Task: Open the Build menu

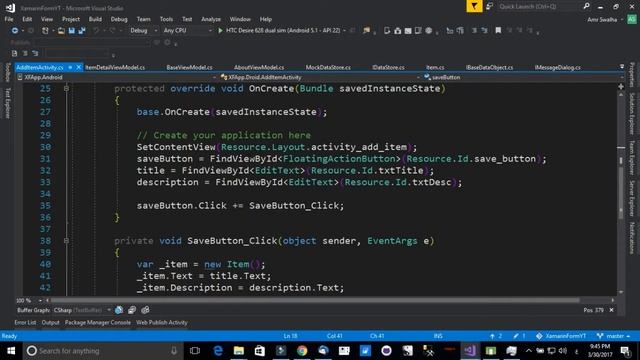Action: pyautogui.click(x=95, y=19)
